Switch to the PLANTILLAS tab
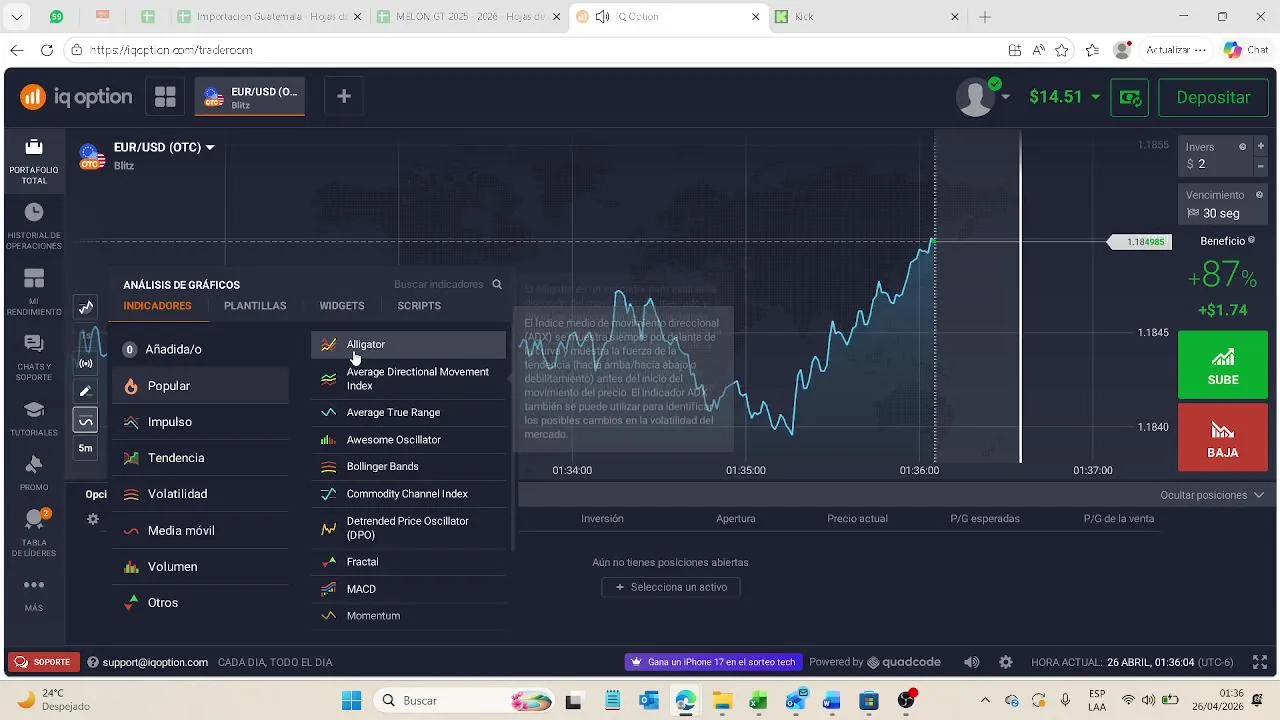This screenshot has width=1280, height=720. click(255, 306)
